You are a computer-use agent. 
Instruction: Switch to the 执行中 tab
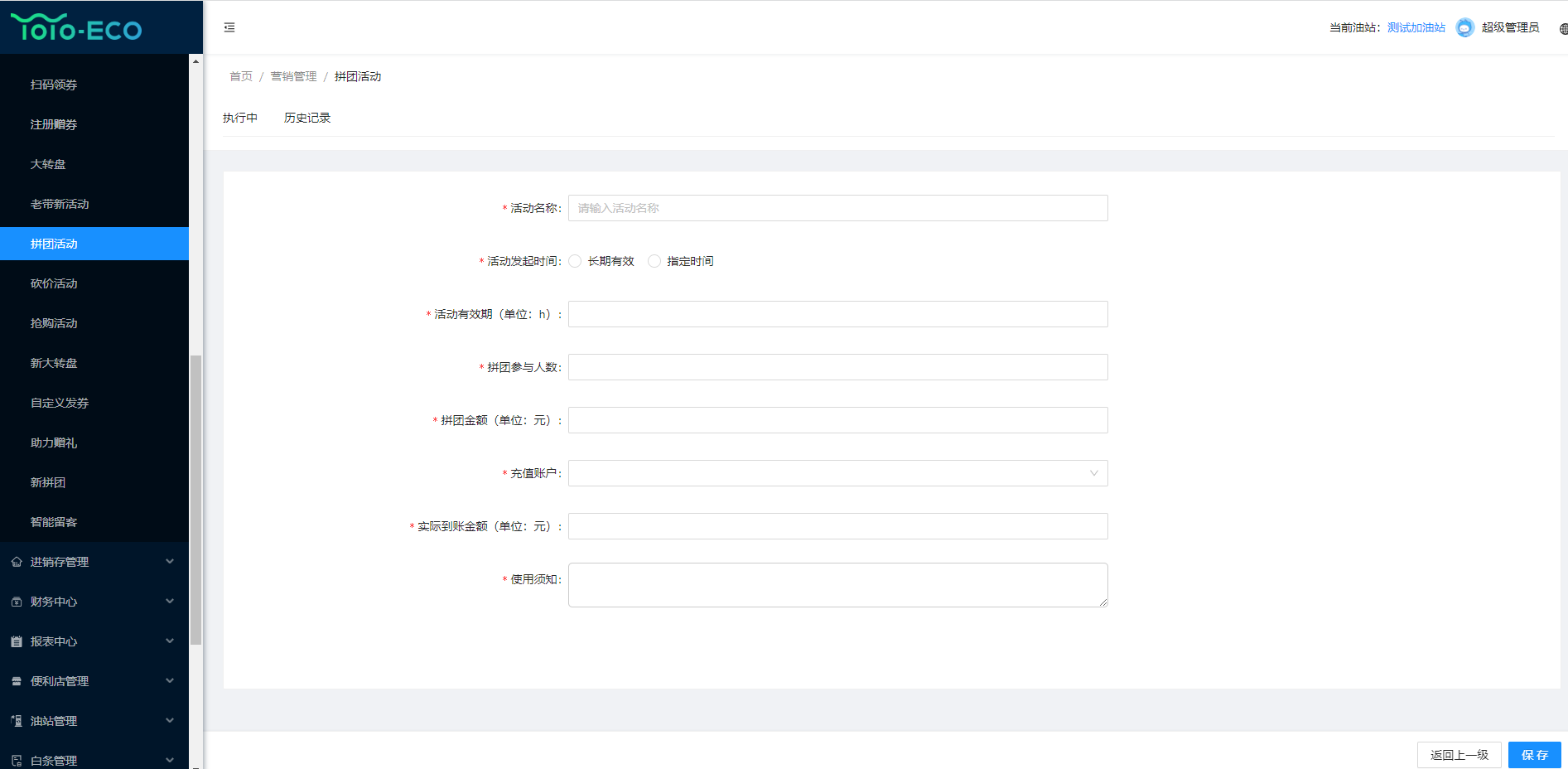[240, 118]
